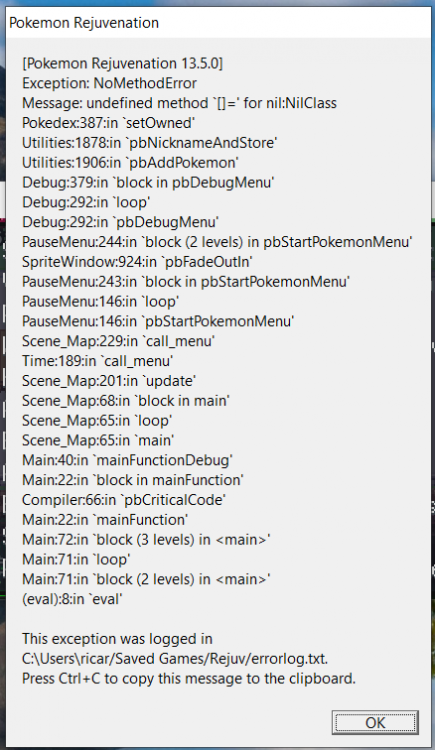Click the (eval):8:in eval line

[x=72, y=599]
